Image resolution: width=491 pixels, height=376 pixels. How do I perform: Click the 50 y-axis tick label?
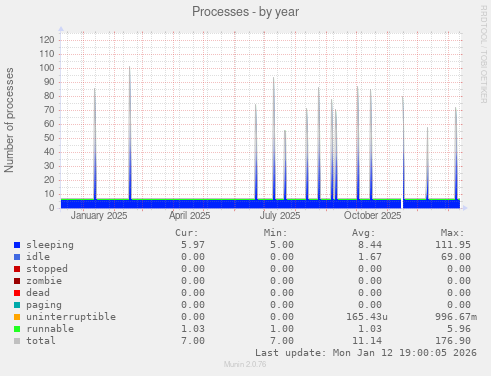(x=49, y=138)
